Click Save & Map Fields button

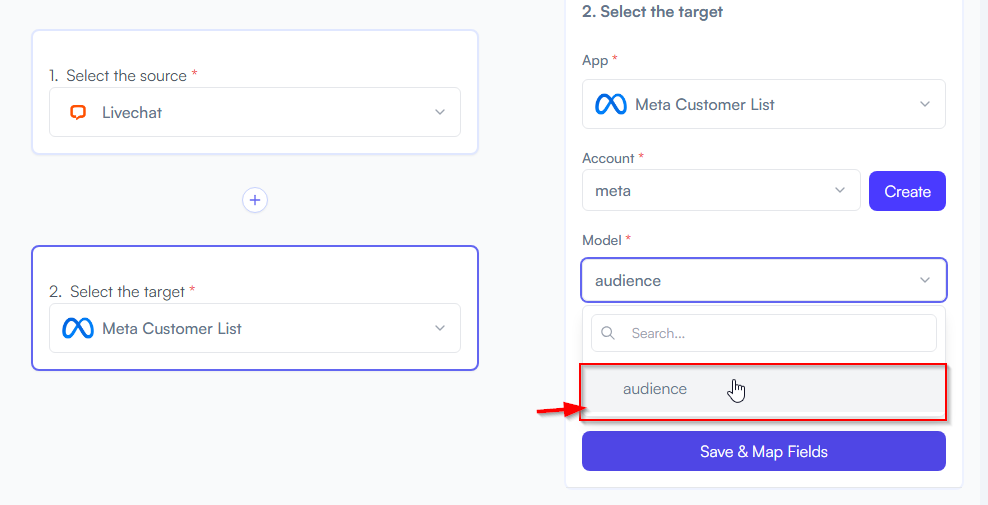pyautogui.click(x=764, y=451)
